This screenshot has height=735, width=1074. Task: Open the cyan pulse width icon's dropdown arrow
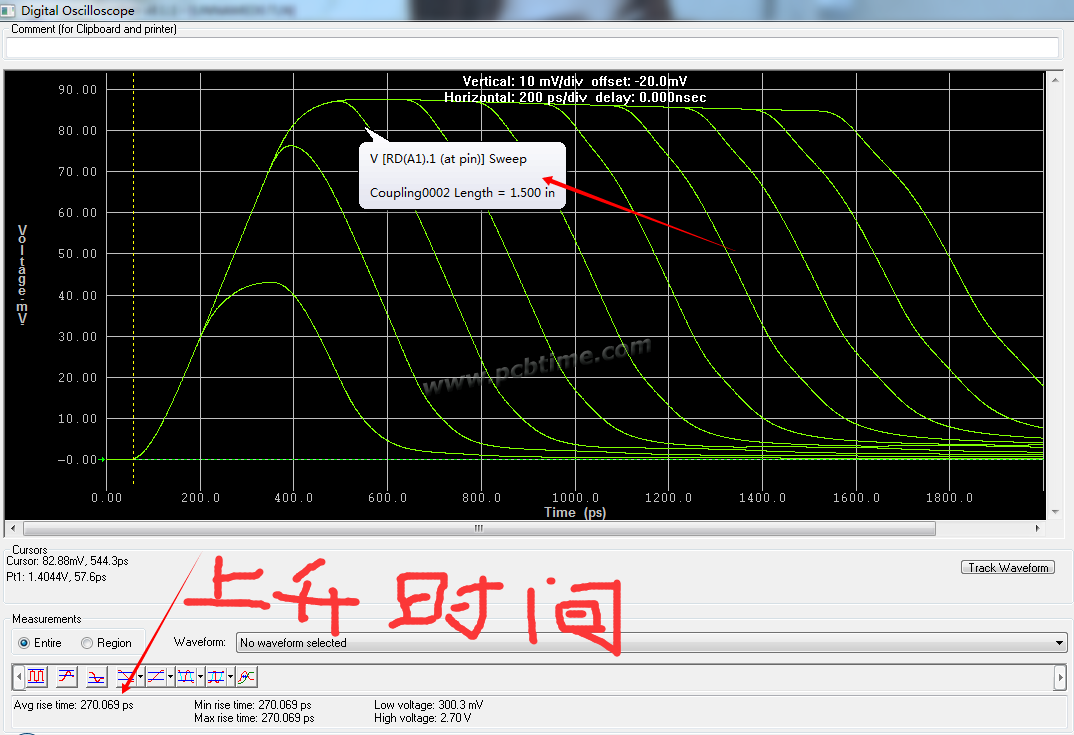[x=201, y=677]
